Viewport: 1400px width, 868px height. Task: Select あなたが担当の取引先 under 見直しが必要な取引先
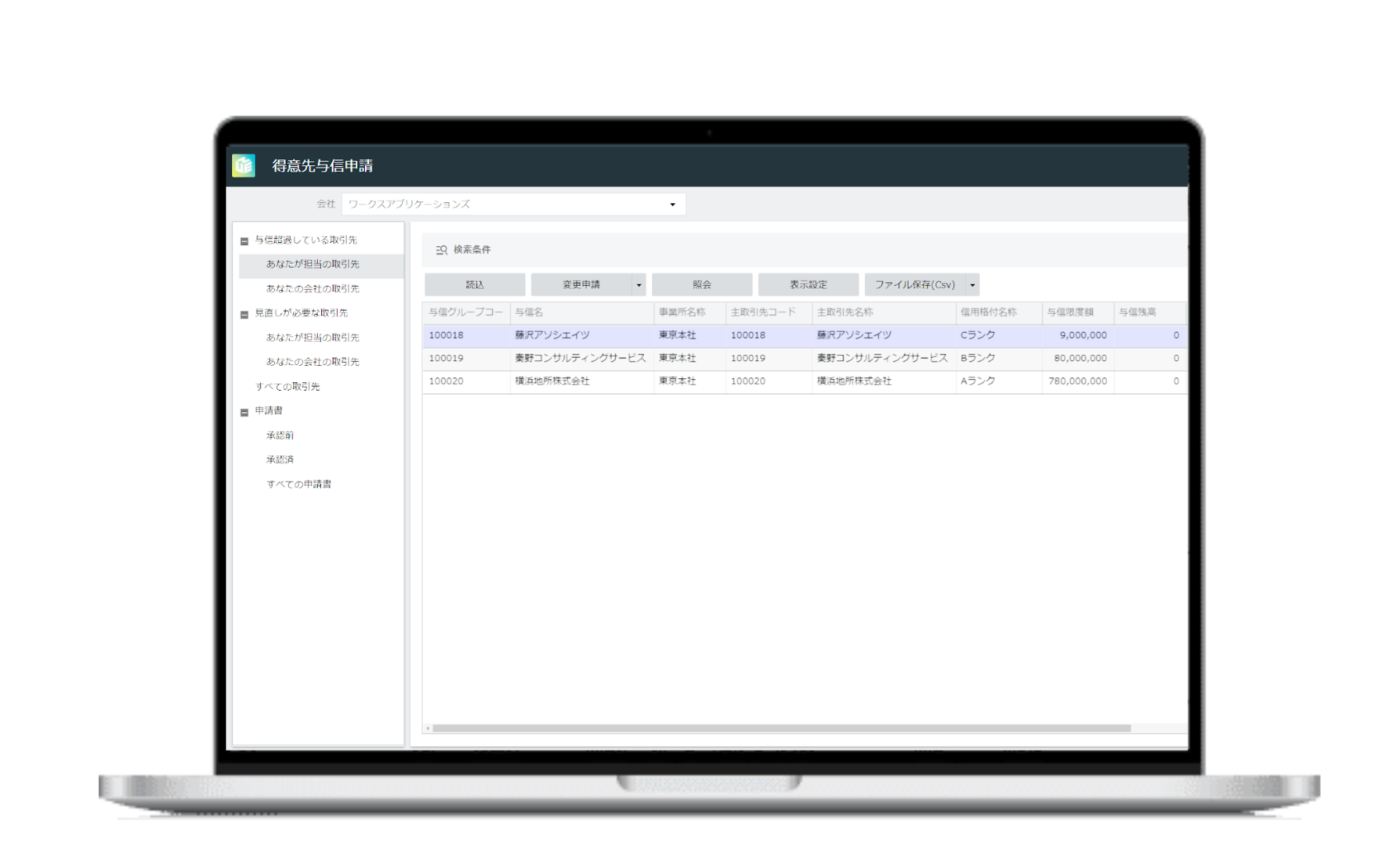pyautogui.click(x=313, y=338)
